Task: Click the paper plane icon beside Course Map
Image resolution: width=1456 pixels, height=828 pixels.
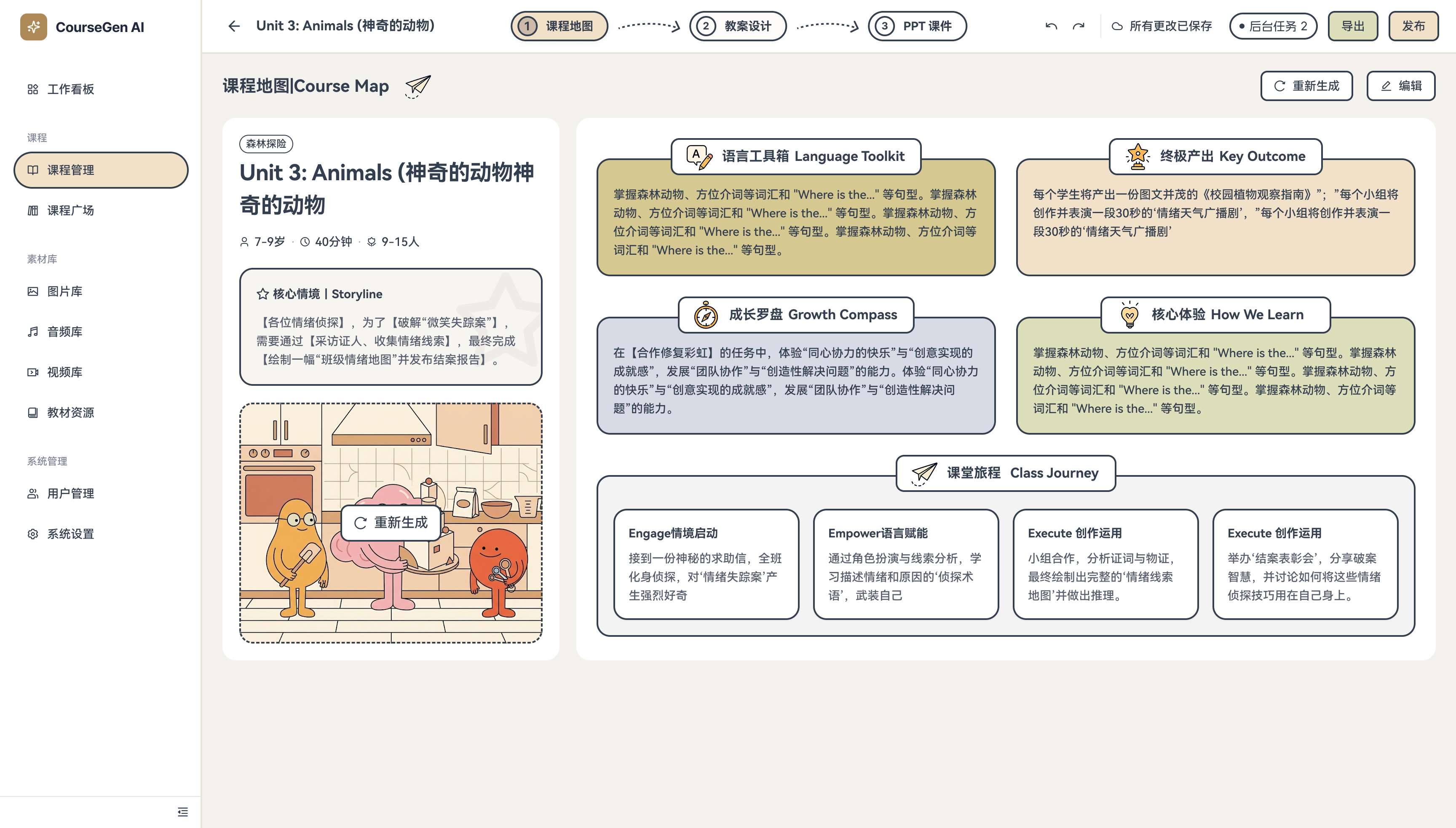Action: coord(418,86)
